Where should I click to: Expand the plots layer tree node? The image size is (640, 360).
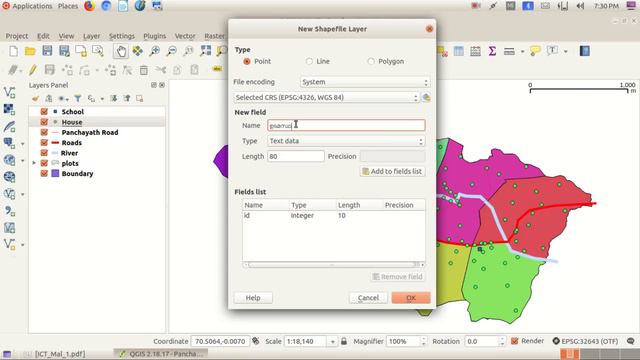click(34, 163)
